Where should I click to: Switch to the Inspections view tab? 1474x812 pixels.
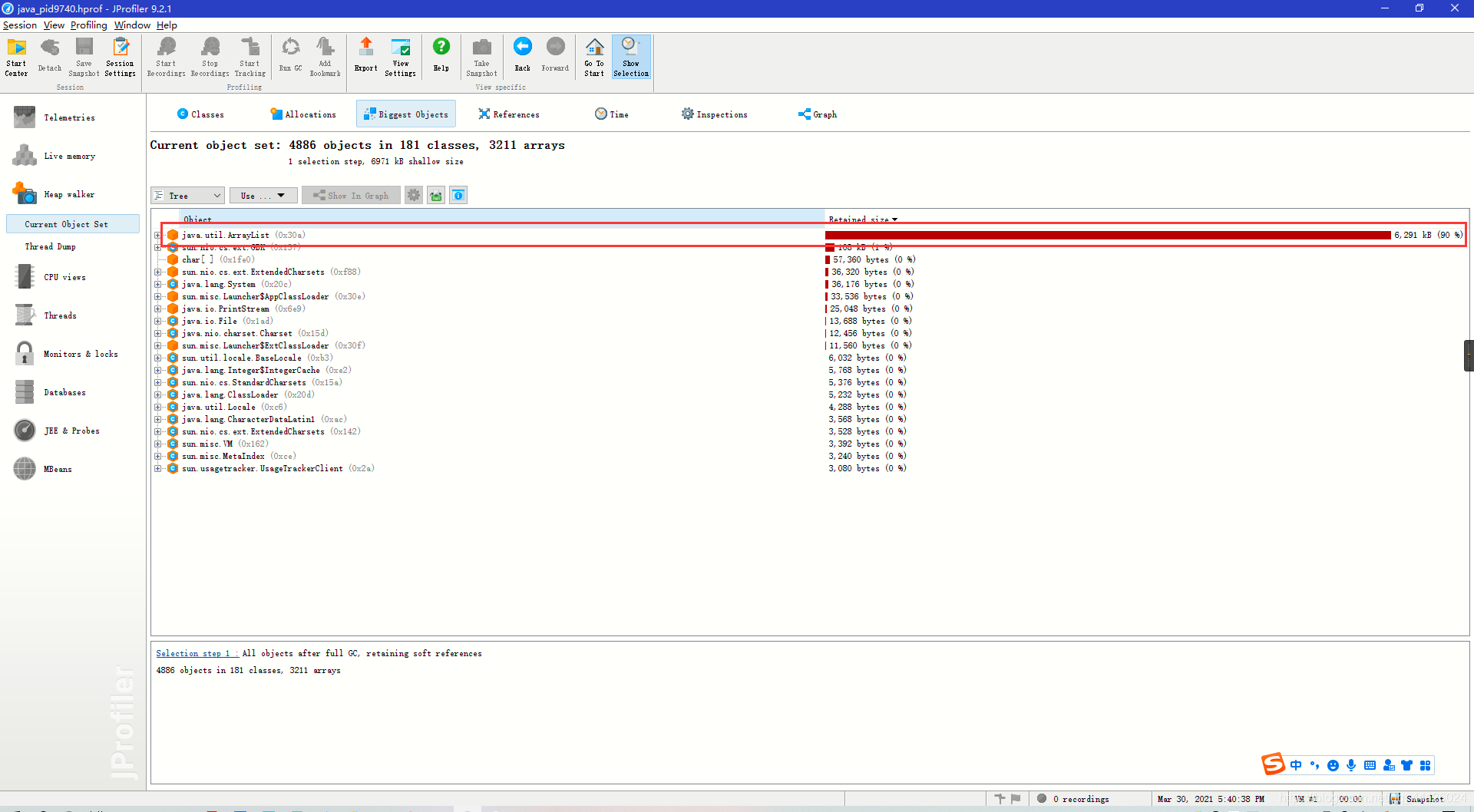[x=715, y=114]
